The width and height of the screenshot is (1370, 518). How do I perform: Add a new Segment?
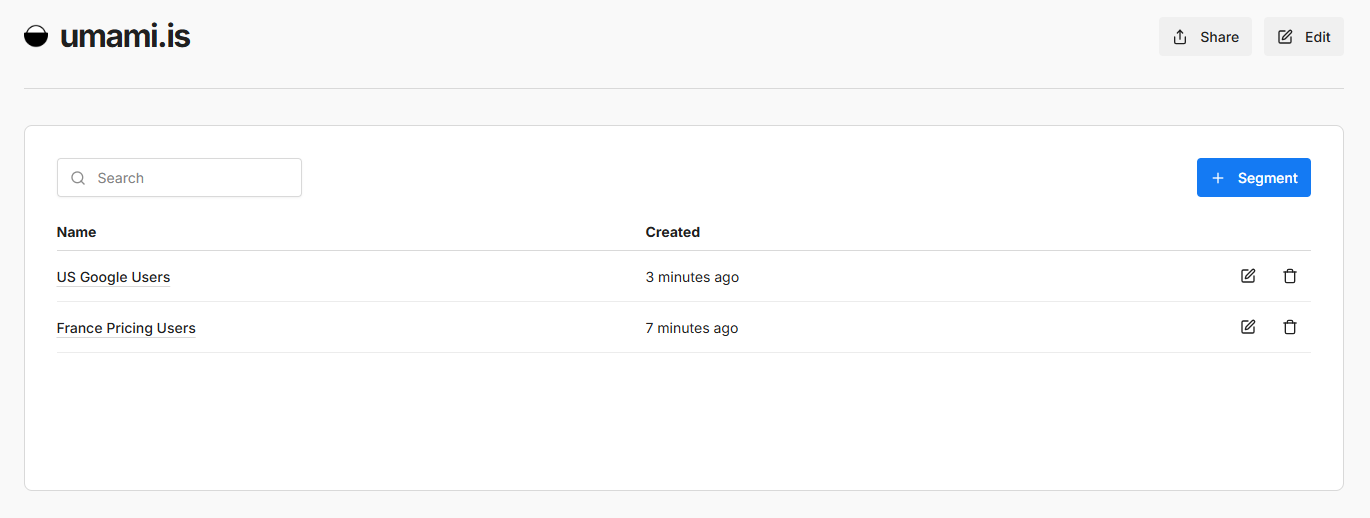(x=1253, y=178)
